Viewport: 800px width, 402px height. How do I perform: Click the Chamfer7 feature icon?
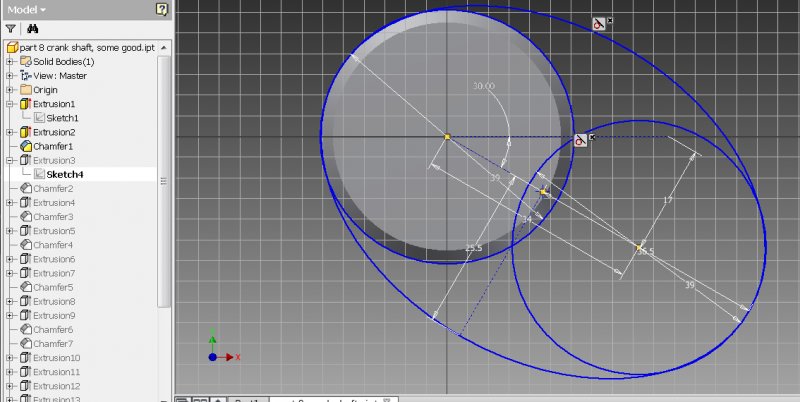[26, 344]
